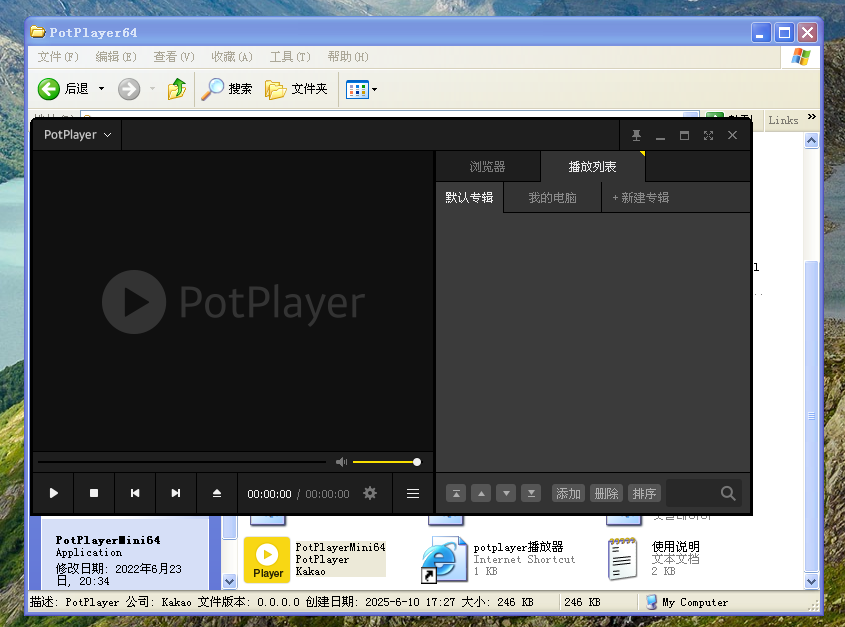The height and width of the screenshot is (627, 845).
Task: Pin PotPlayer window always on top
Action: [x=636, y=135]
